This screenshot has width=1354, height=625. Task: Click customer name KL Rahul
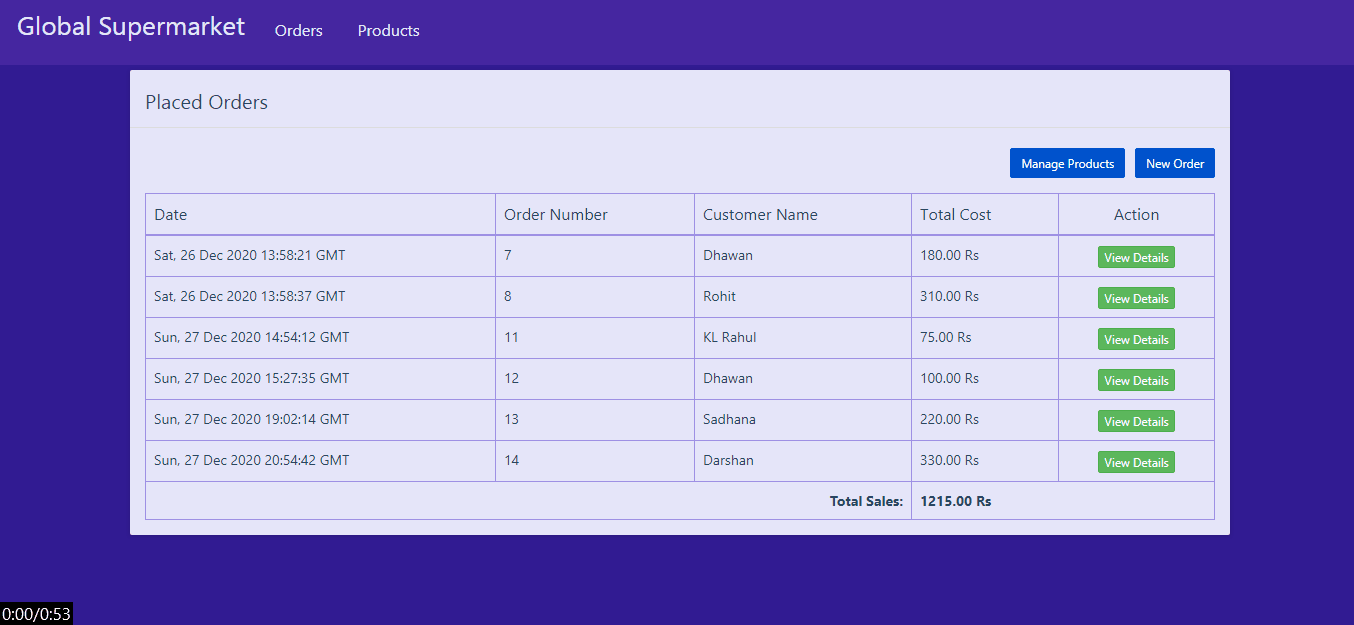tap(730, 338)
